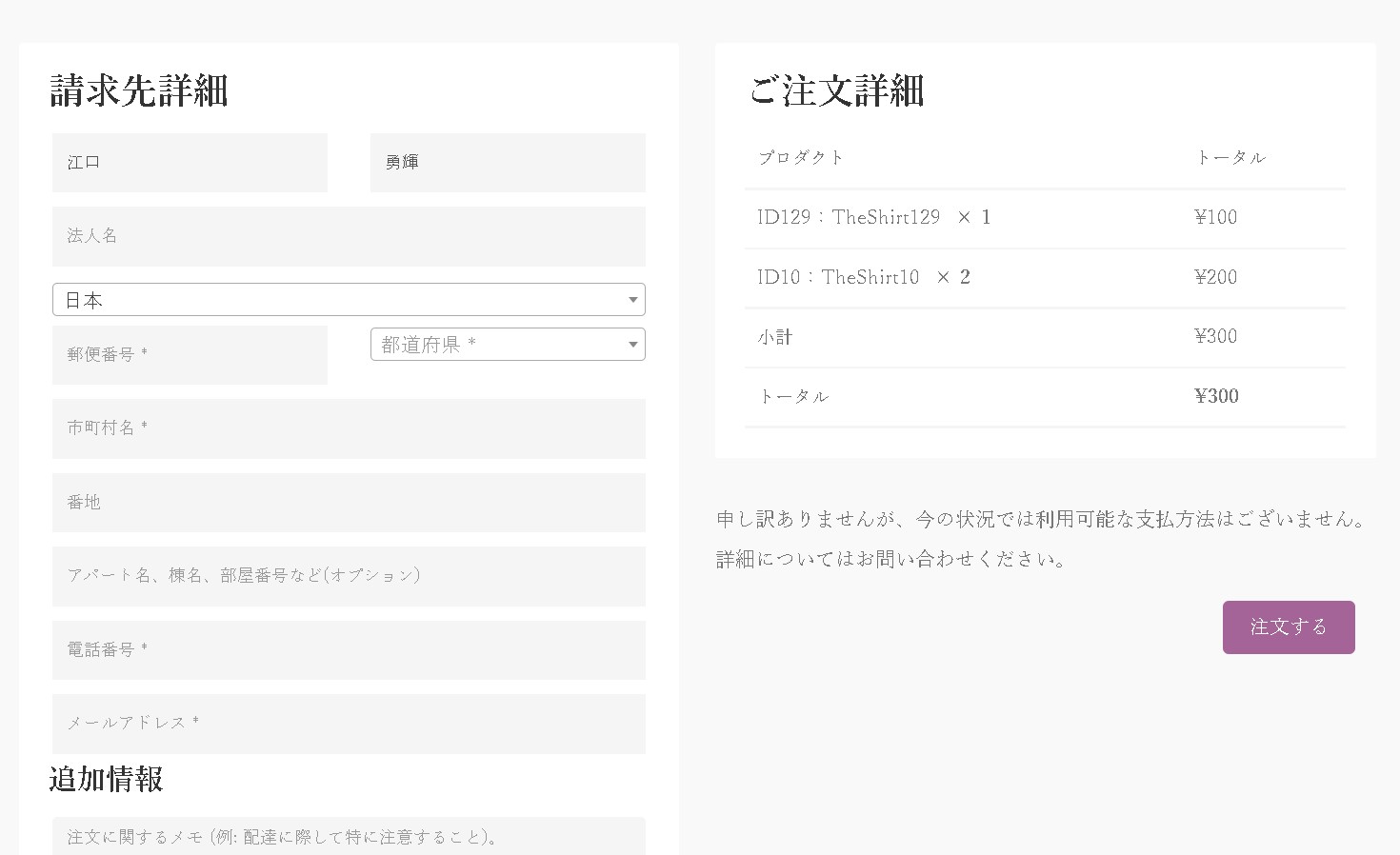Click the 請求先詳細 billing details heading
Screen dimensions: 1400x855
(139, 91)
